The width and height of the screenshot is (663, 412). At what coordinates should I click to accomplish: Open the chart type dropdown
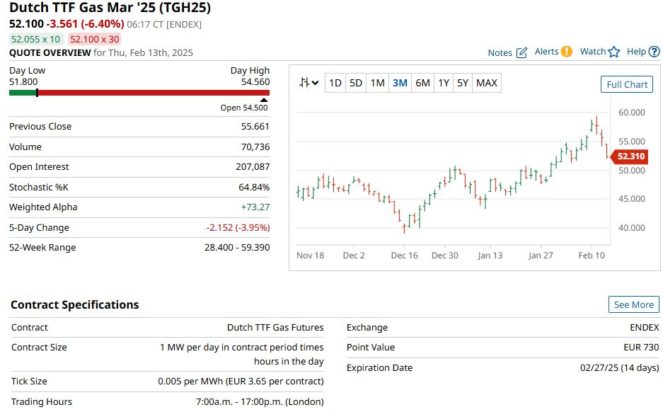309,83
